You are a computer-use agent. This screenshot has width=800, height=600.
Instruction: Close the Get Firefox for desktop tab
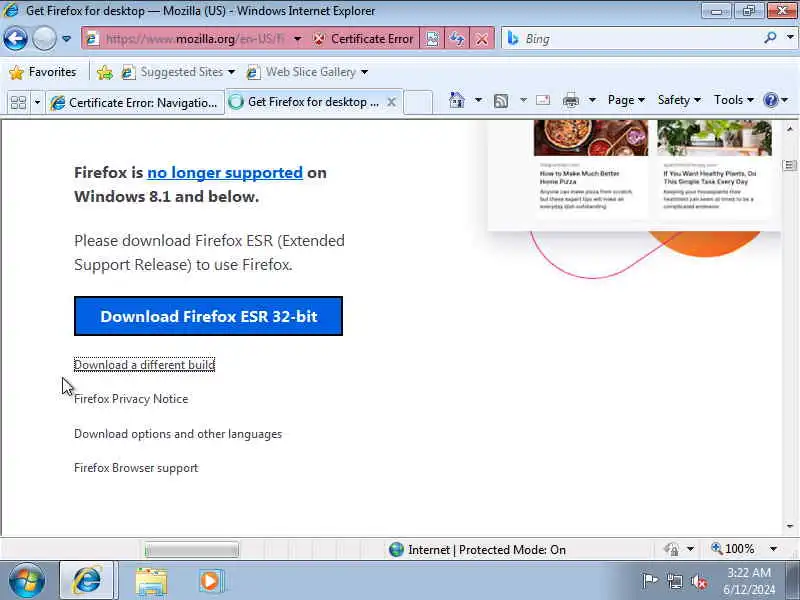[391, 102]
